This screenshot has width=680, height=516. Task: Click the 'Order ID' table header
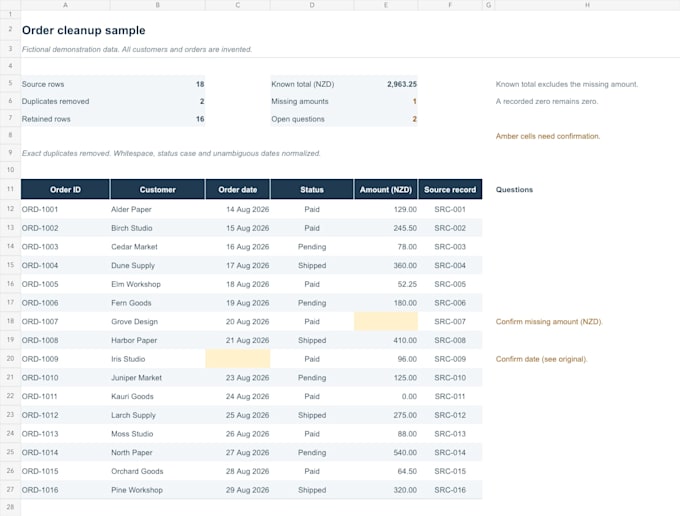pyautogui.click(x=65, y=189)
